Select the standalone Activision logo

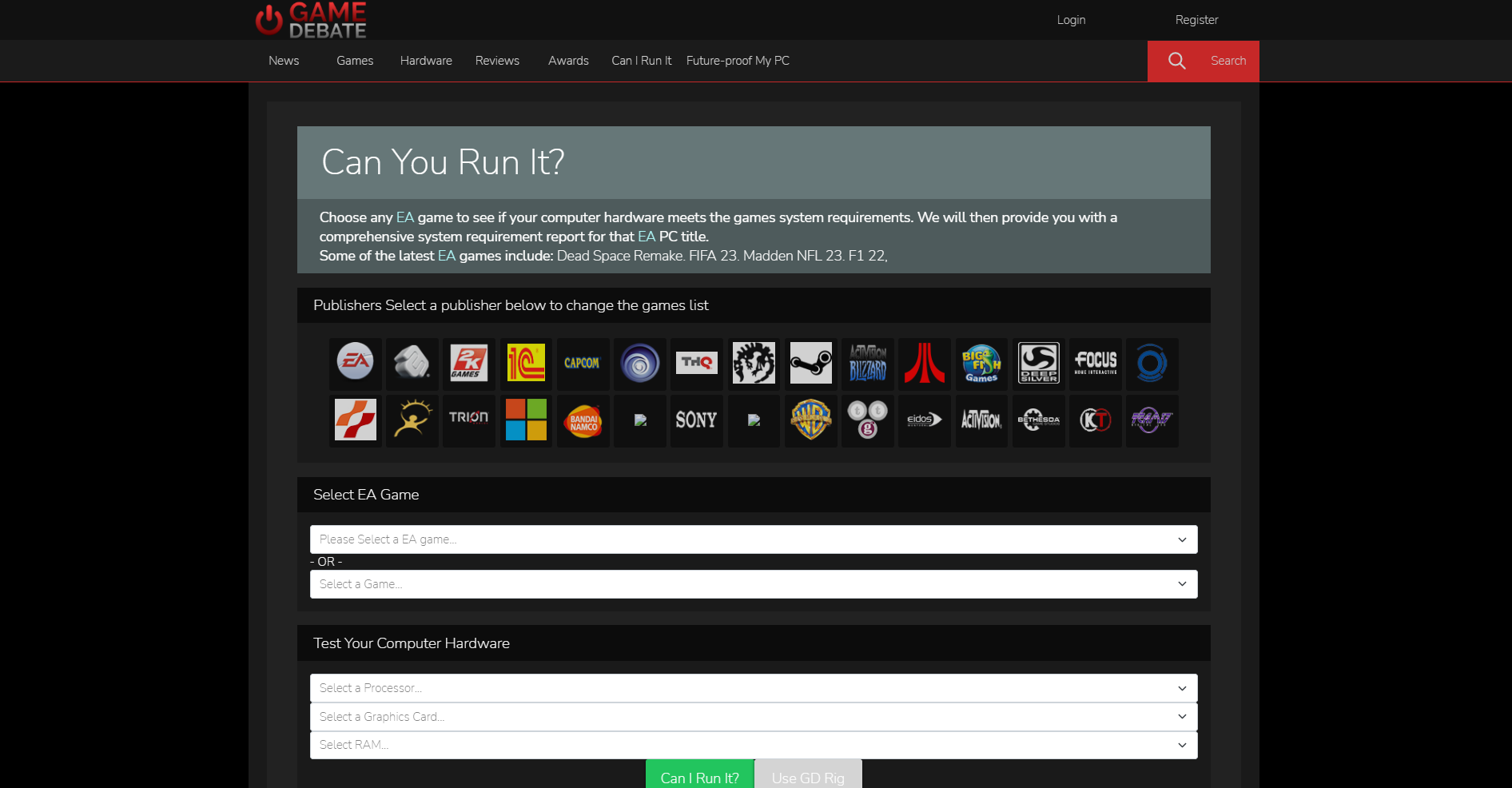[x=981, y=420]
